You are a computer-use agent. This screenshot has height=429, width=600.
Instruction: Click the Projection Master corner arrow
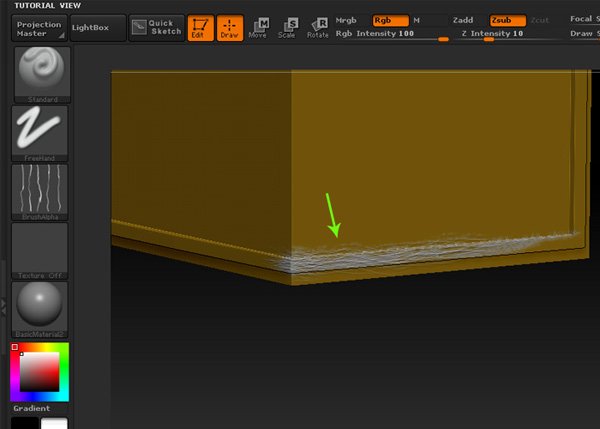tap(61, 36)
